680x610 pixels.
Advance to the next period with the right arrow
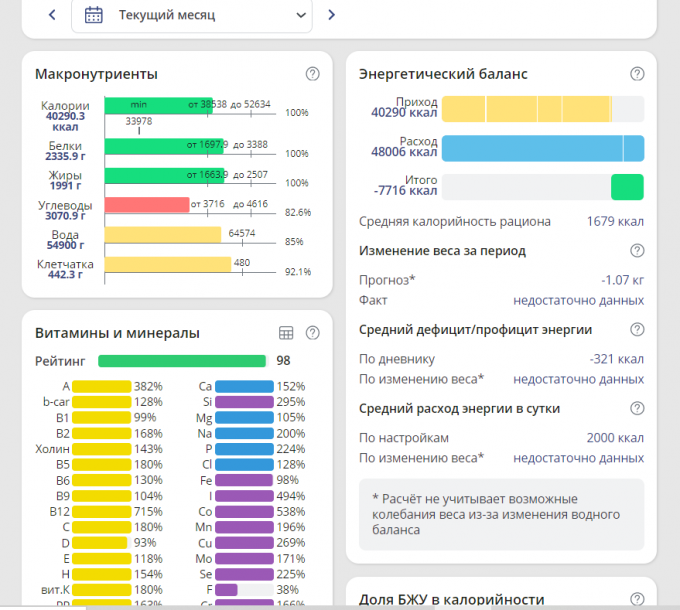pos(332,15)
